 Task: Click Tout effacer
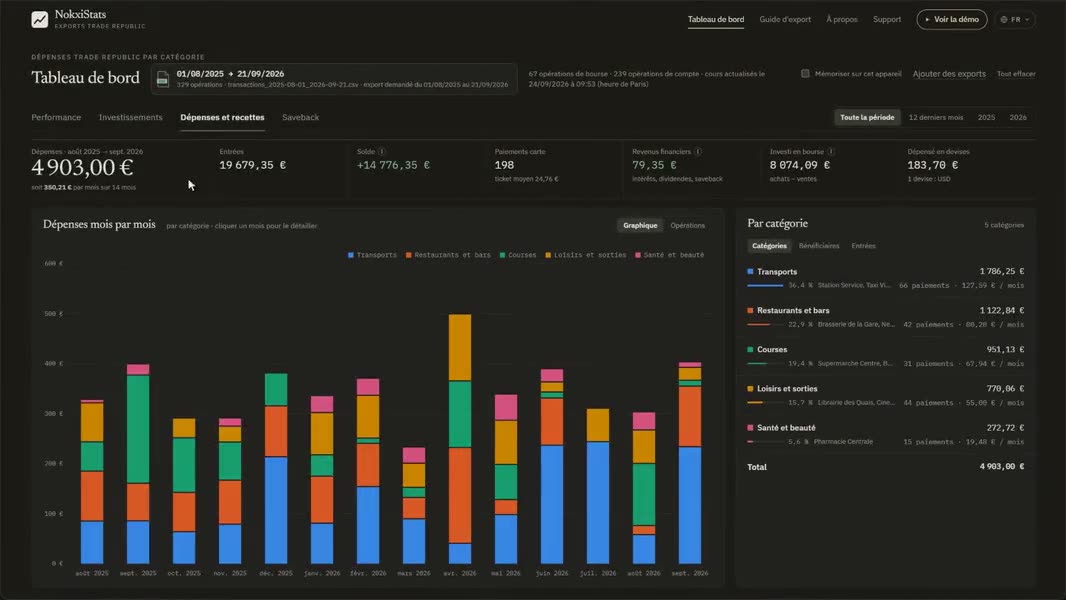point(1016,73)
